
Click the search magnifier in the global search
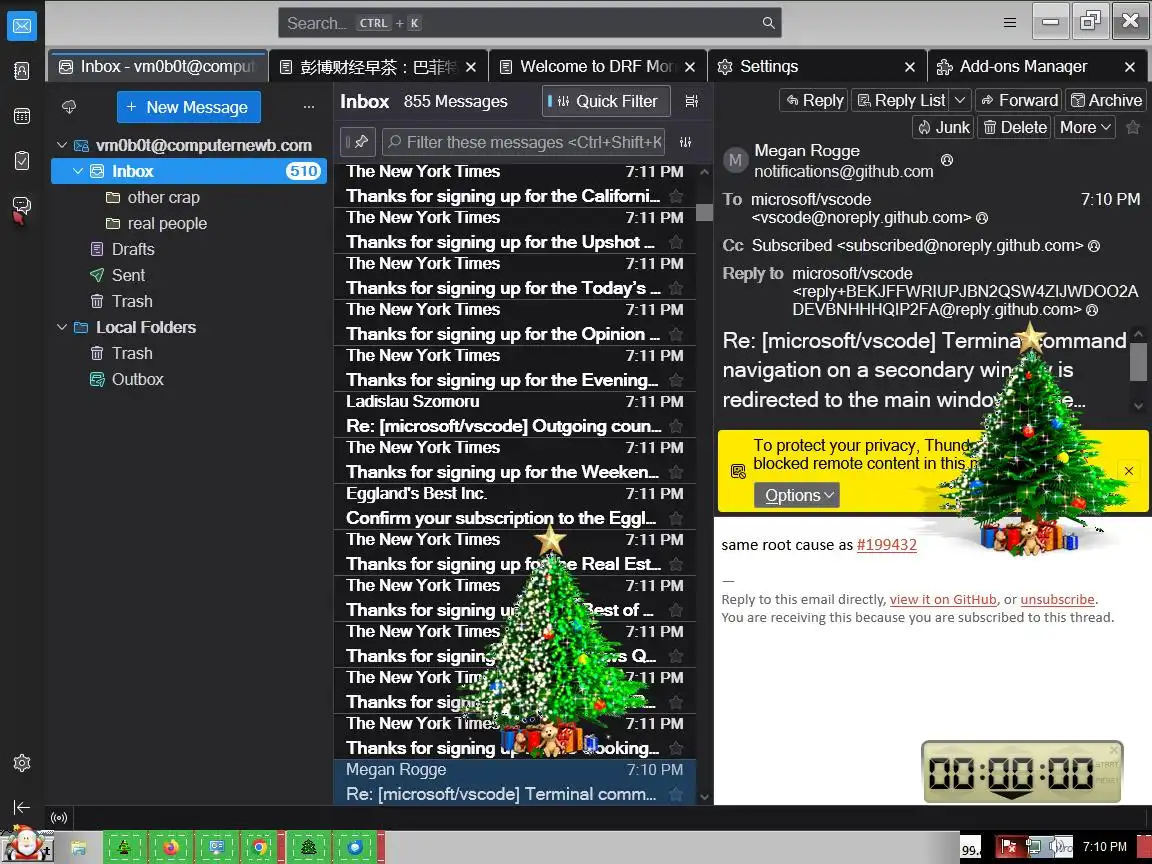click(x=768, y=23)
